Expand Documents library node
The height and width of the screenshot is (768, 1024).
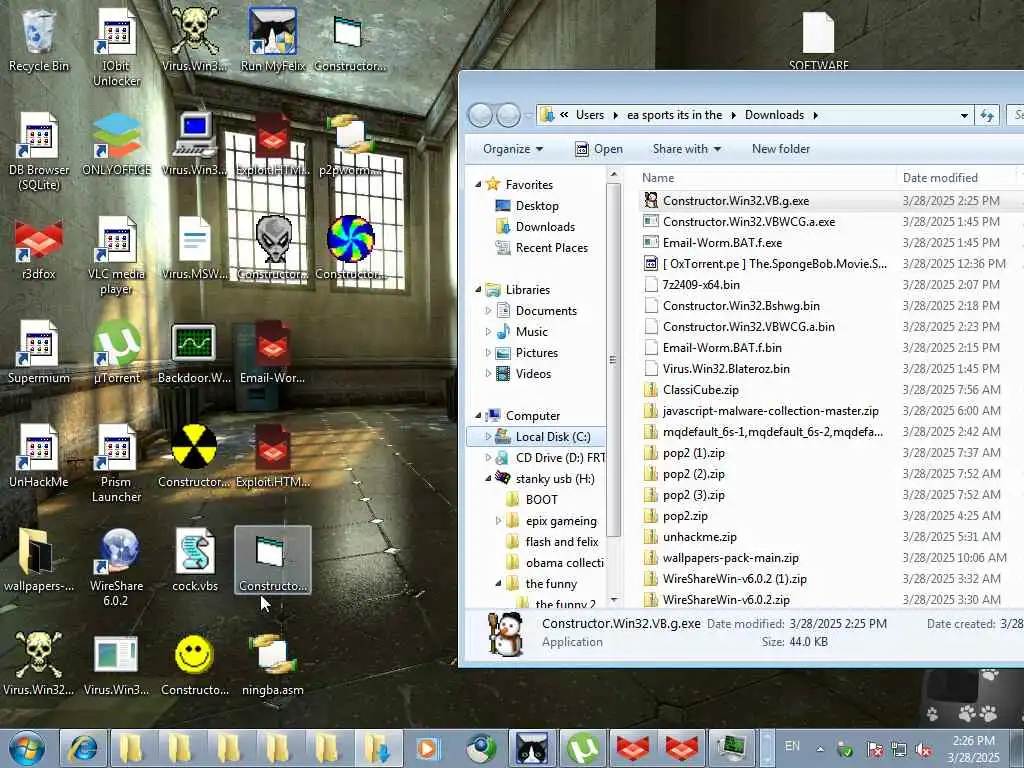(488, 311)
